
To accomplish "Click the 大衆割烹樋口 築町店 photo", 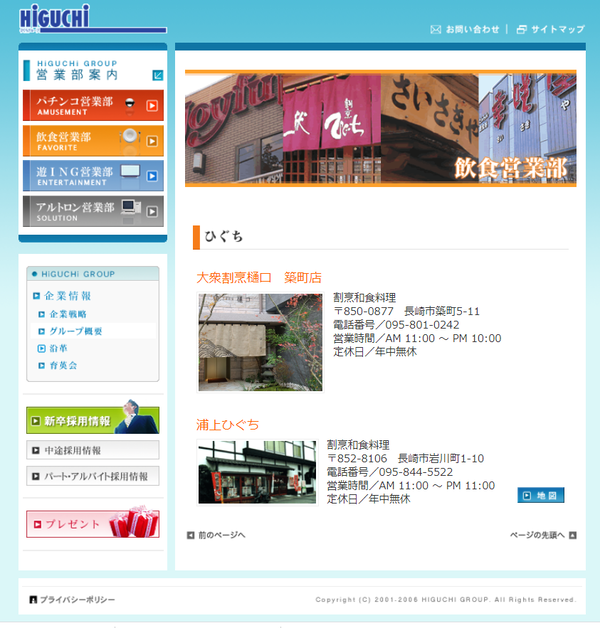I will coord(260,342).
